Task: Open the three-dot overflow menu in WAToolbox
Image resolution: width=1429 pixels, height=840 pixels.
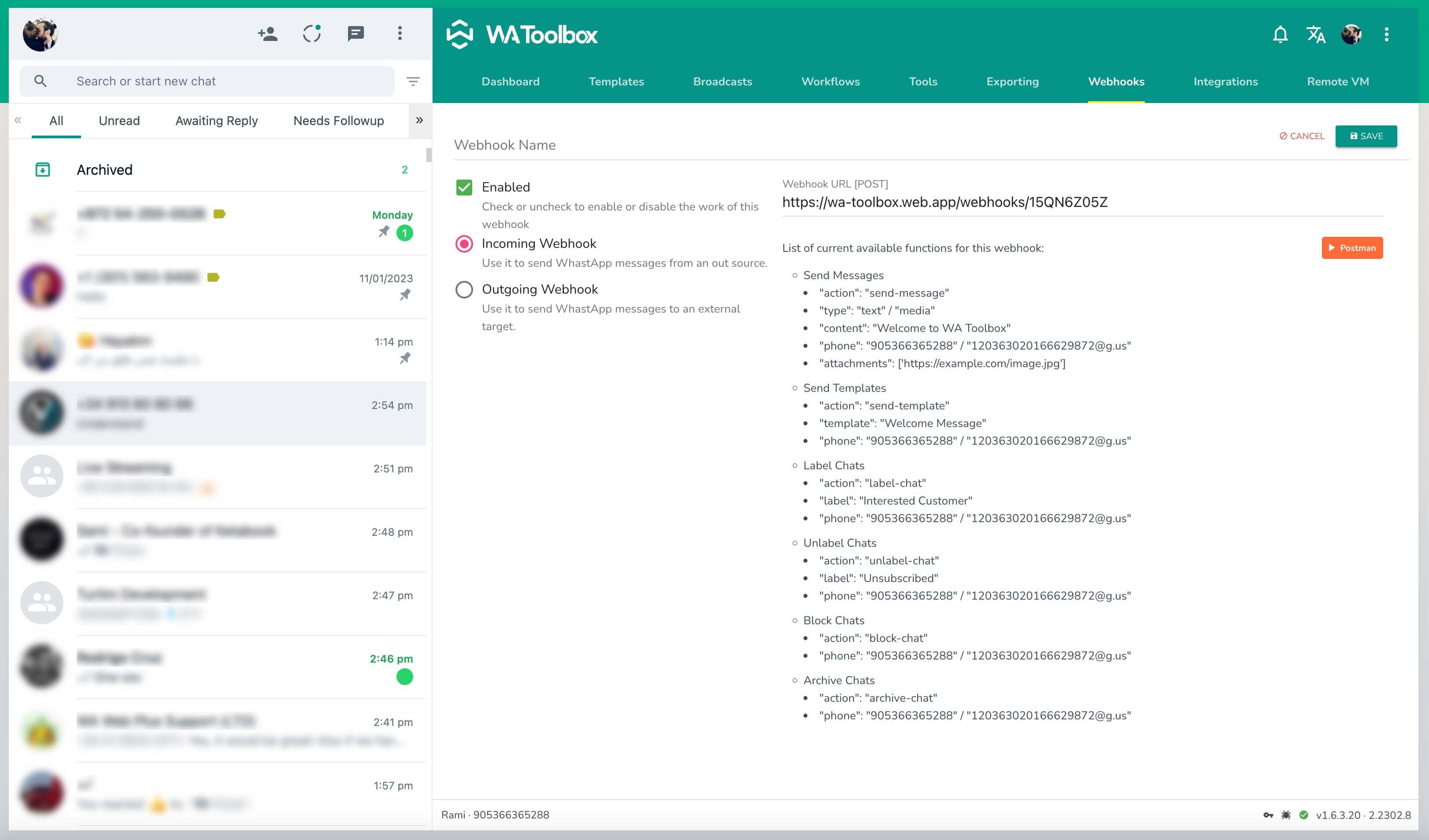Action: 1386,34
